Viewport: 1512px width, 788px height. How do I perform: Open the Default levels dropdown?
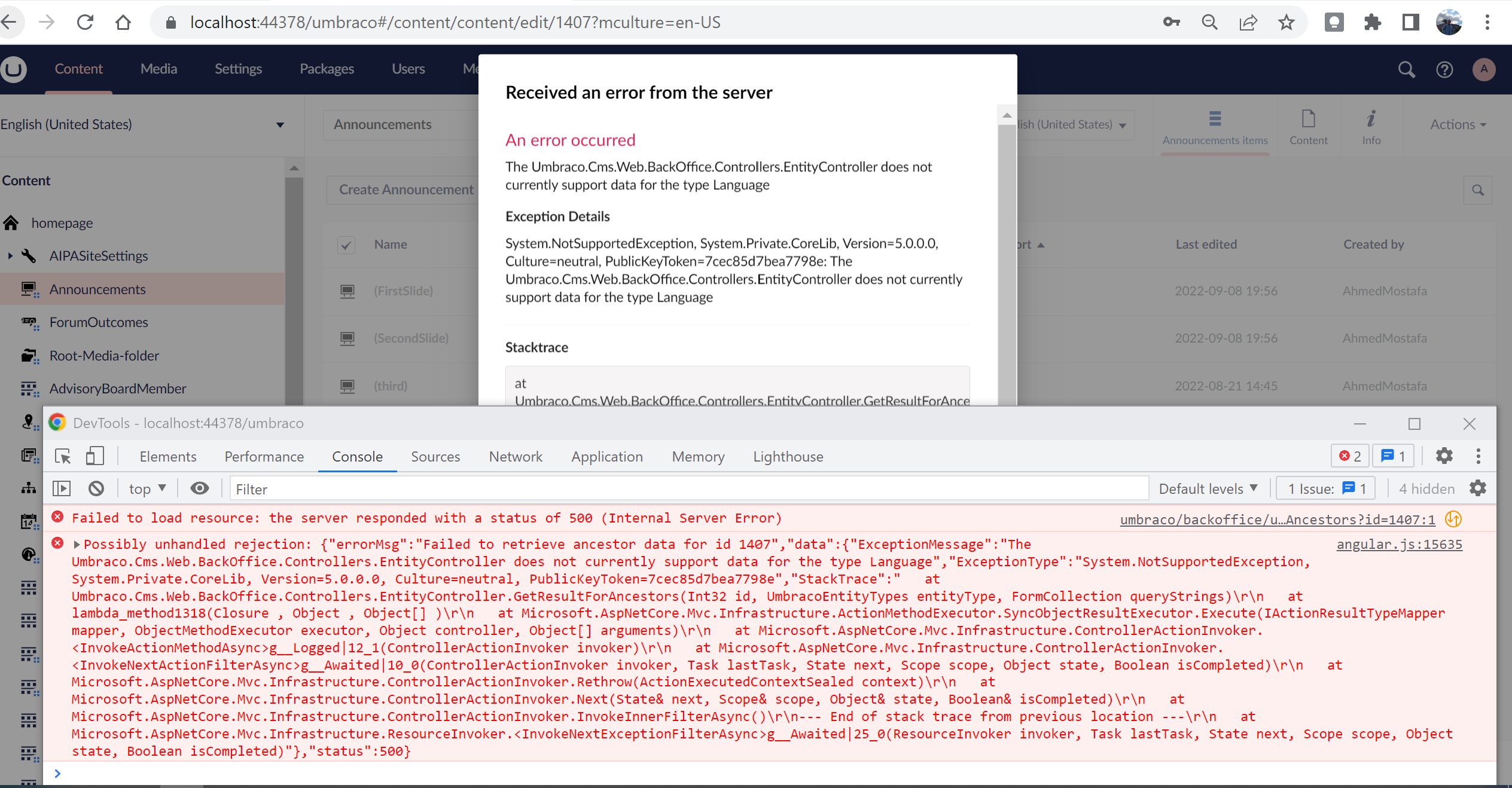pyautogui.click(x=1208, y=488)
